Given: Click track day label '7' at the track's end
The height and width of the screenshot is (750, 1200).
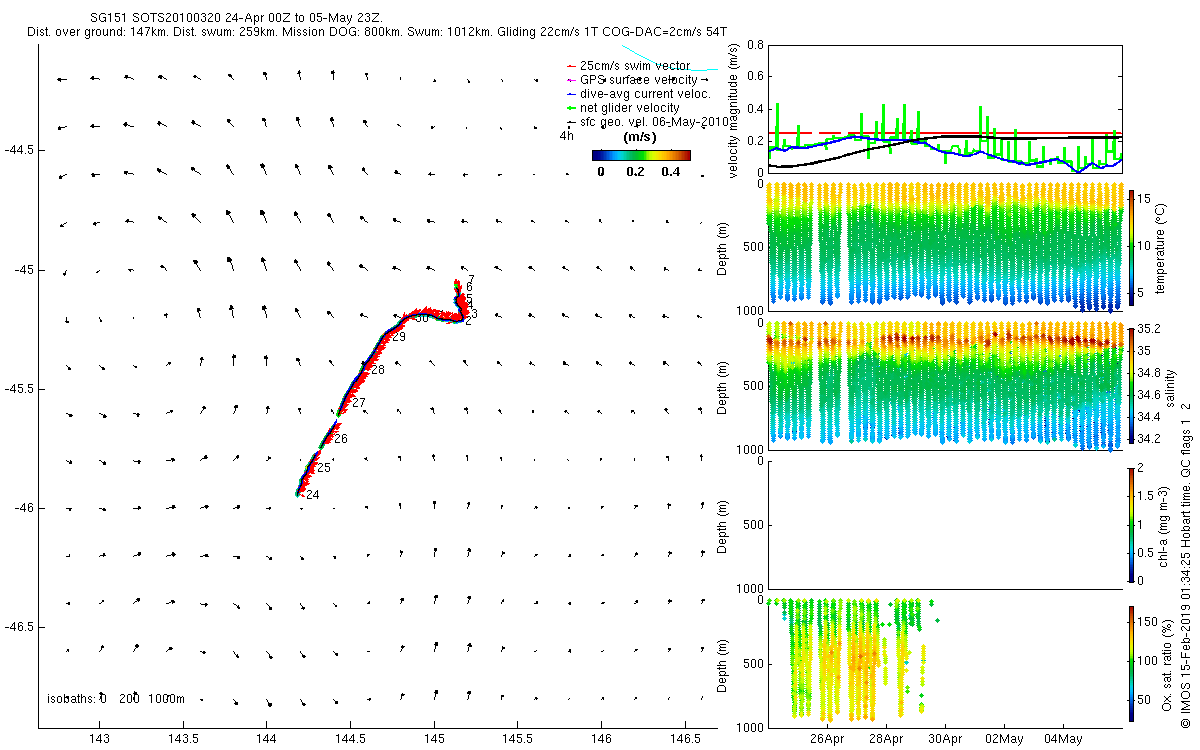Looking at the screenshot, I should [x=470, y=279].
